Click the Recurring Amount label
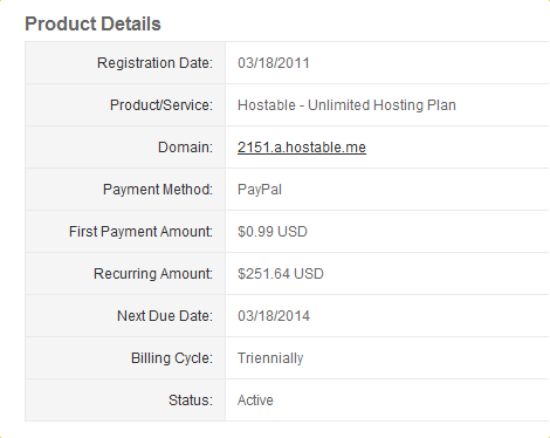 153,274
